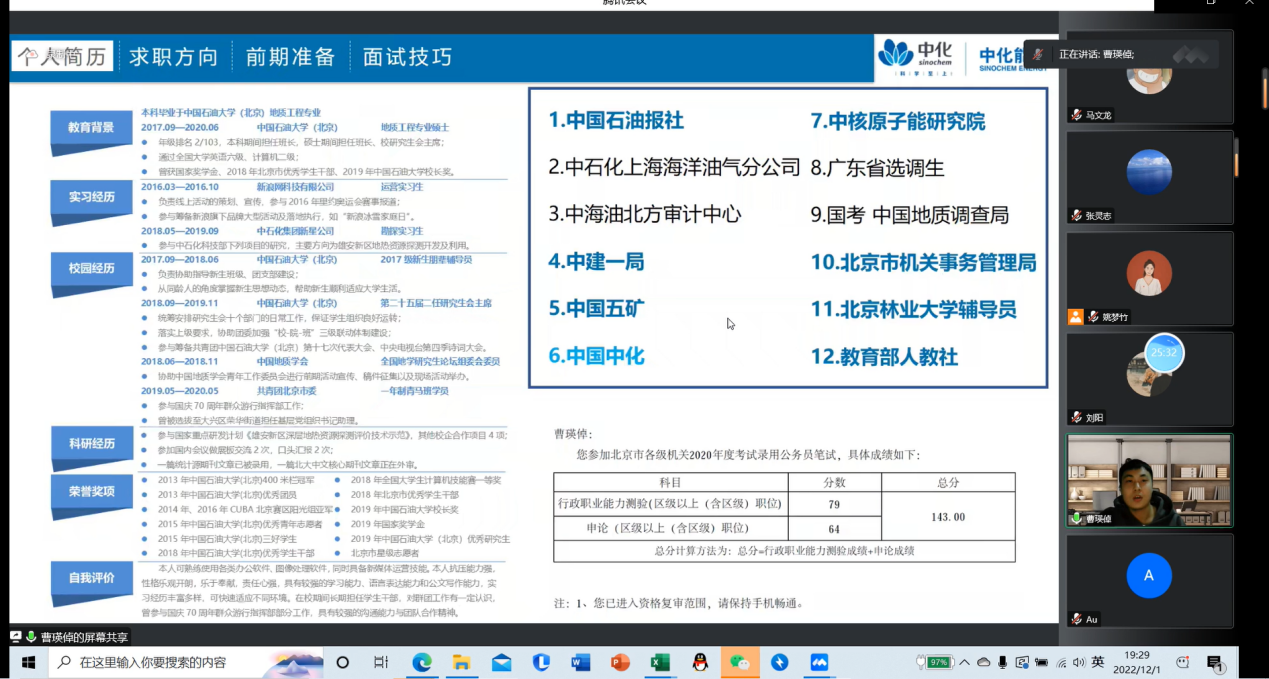Viewport: 1269px width, 679px height.
Task: Open the Mail app in taskbar
Action: coord(501,662)
